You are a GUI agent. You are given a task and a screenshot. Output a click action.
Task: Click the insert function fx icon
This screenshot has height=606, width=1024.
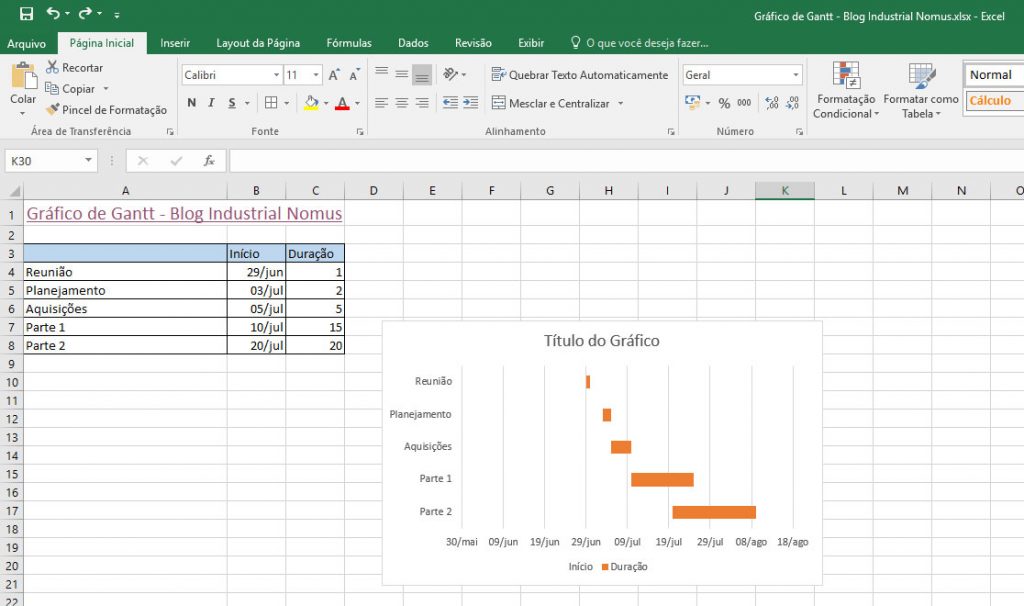coord(209,161)
